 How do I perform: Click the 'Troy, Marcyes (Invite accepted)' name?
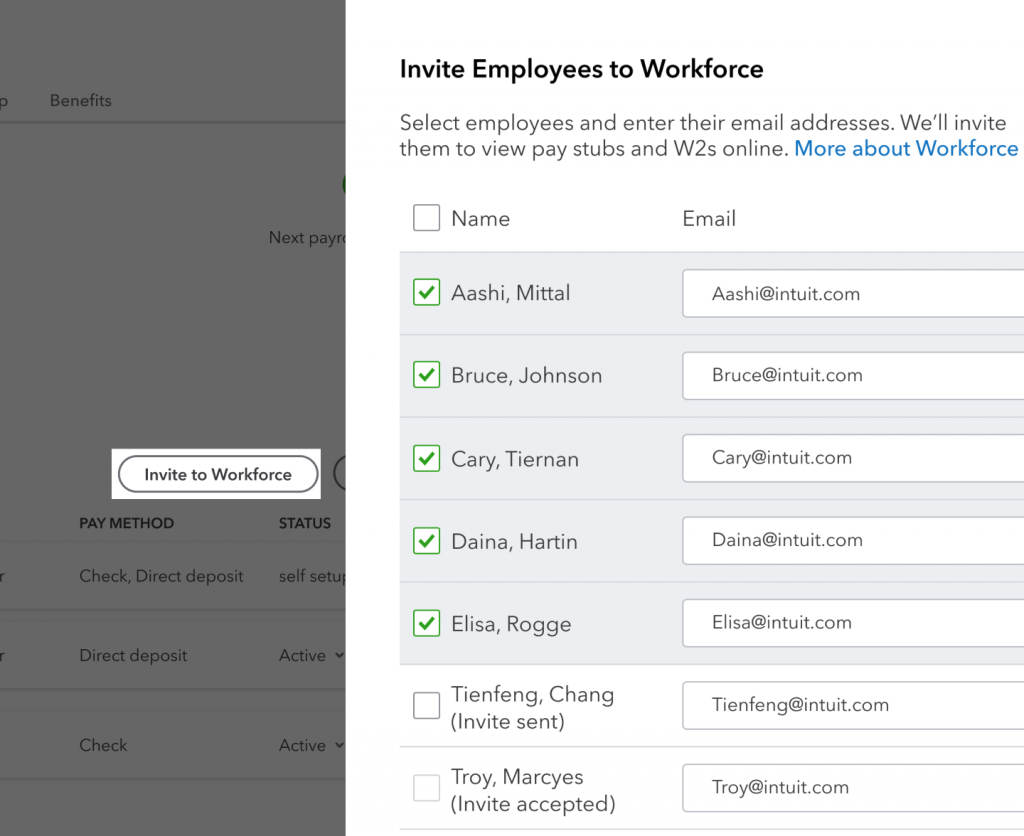(x=533, y=790)
